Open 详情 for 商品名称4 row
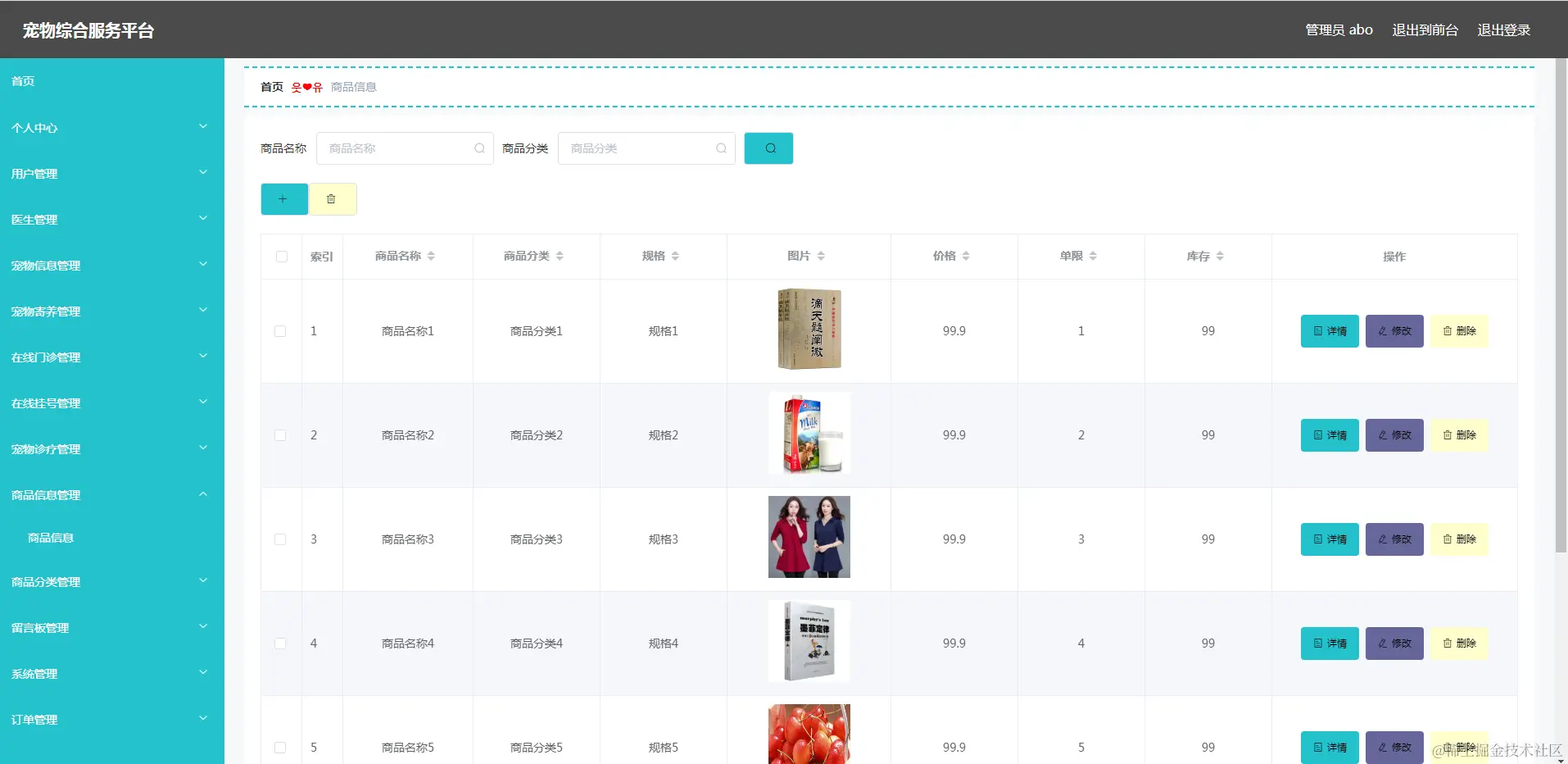Image resolution: width=1568 pixels, height=764 pixels. click(x=1330, y=643)
